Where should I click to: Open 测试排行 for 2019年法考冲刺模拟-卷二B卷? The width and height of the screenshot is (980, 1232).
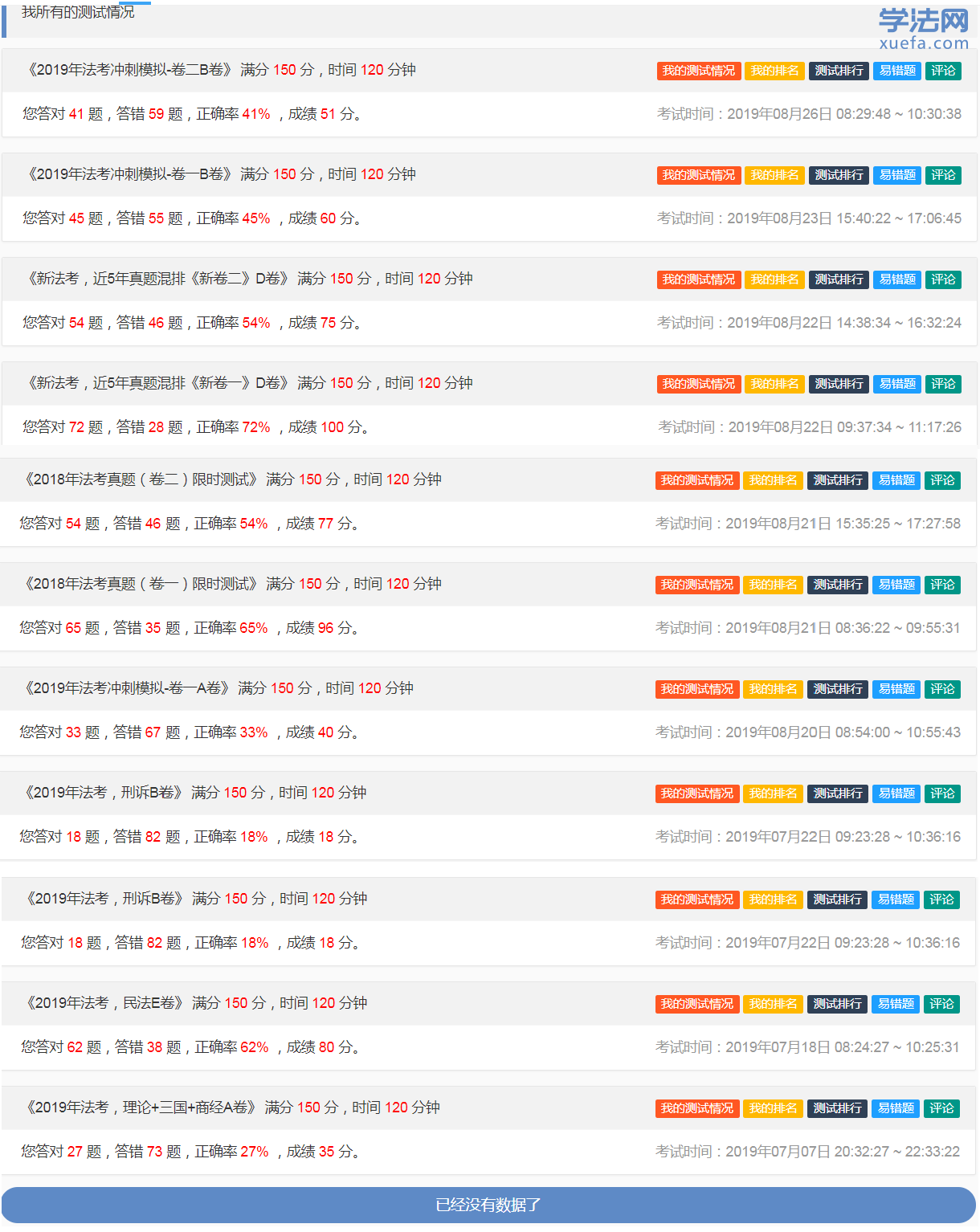pos(839,71)
